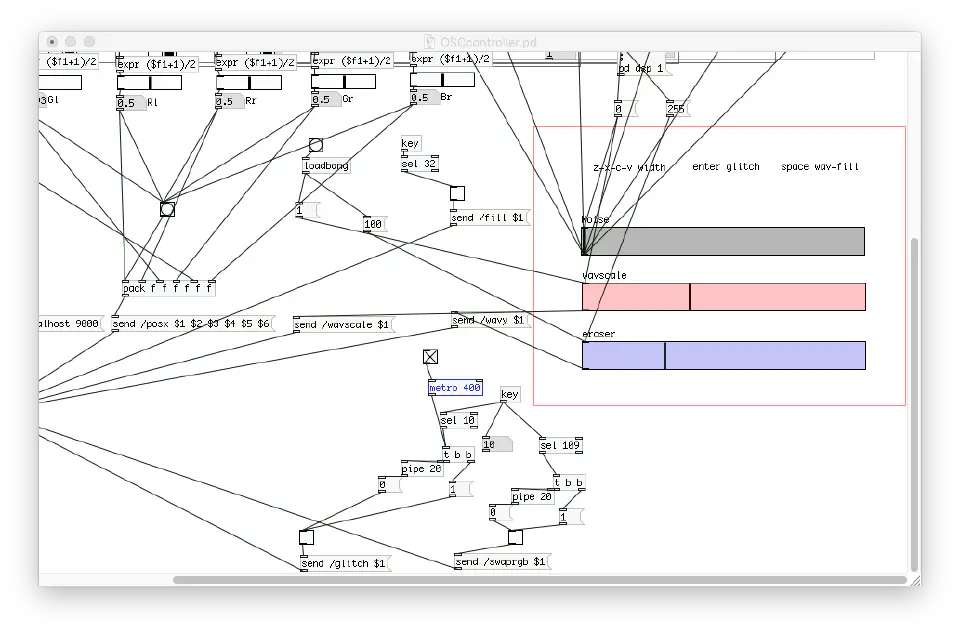Viewport: 960px width, 633px height.
Task: Click the gray noise slider
Action: click(x=723, y=241)
